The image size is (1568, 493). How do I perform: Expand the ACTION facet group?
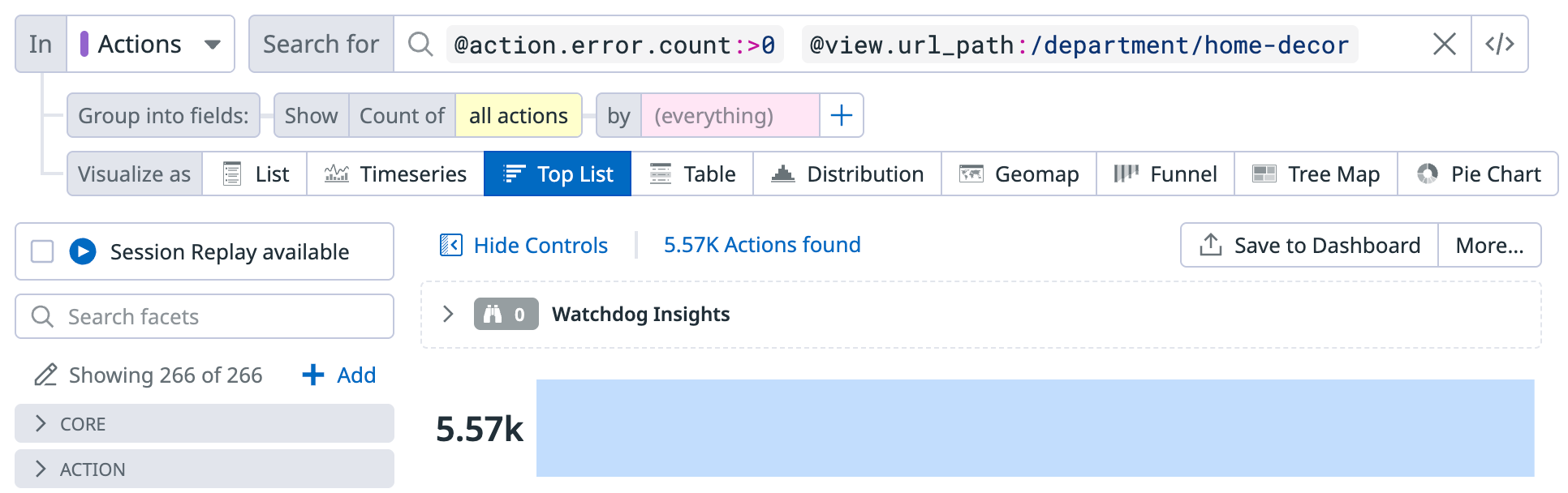205,469
